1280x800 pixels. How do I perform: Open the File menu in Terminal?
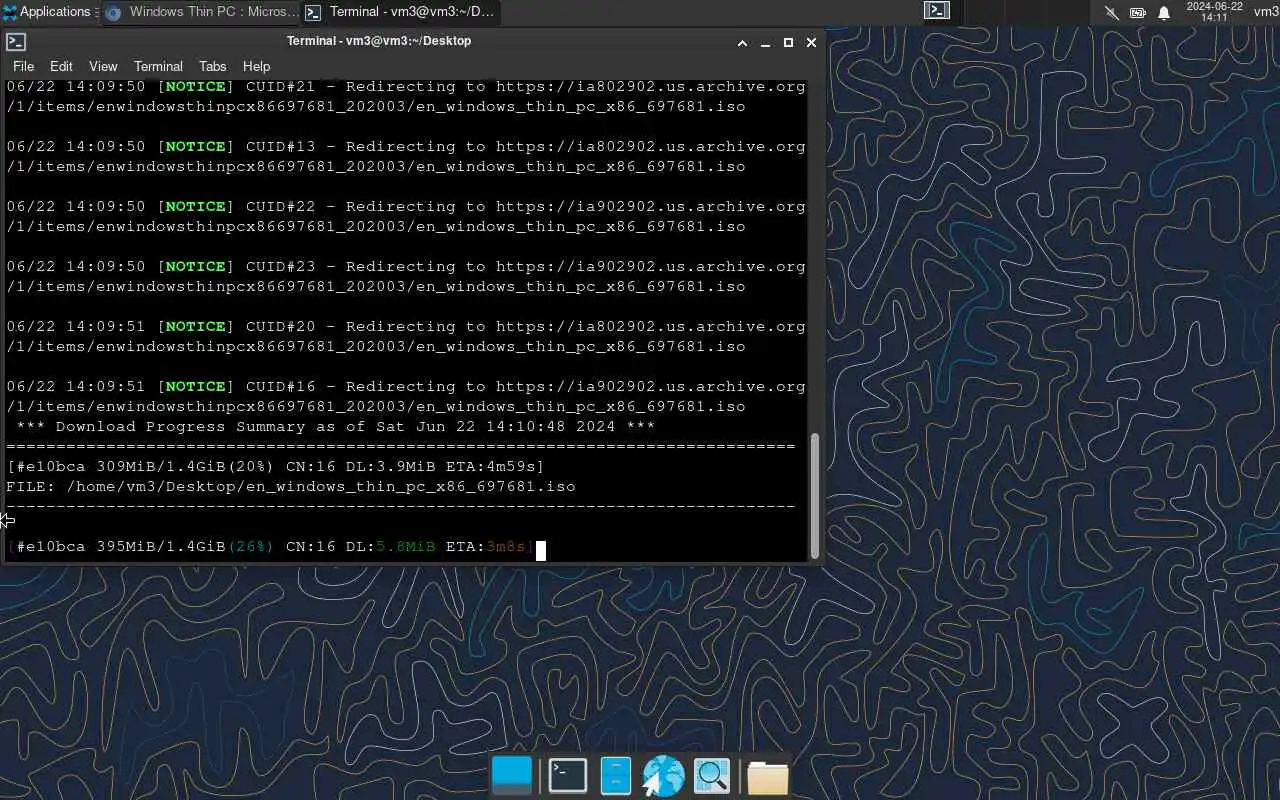tap(23, 66)
